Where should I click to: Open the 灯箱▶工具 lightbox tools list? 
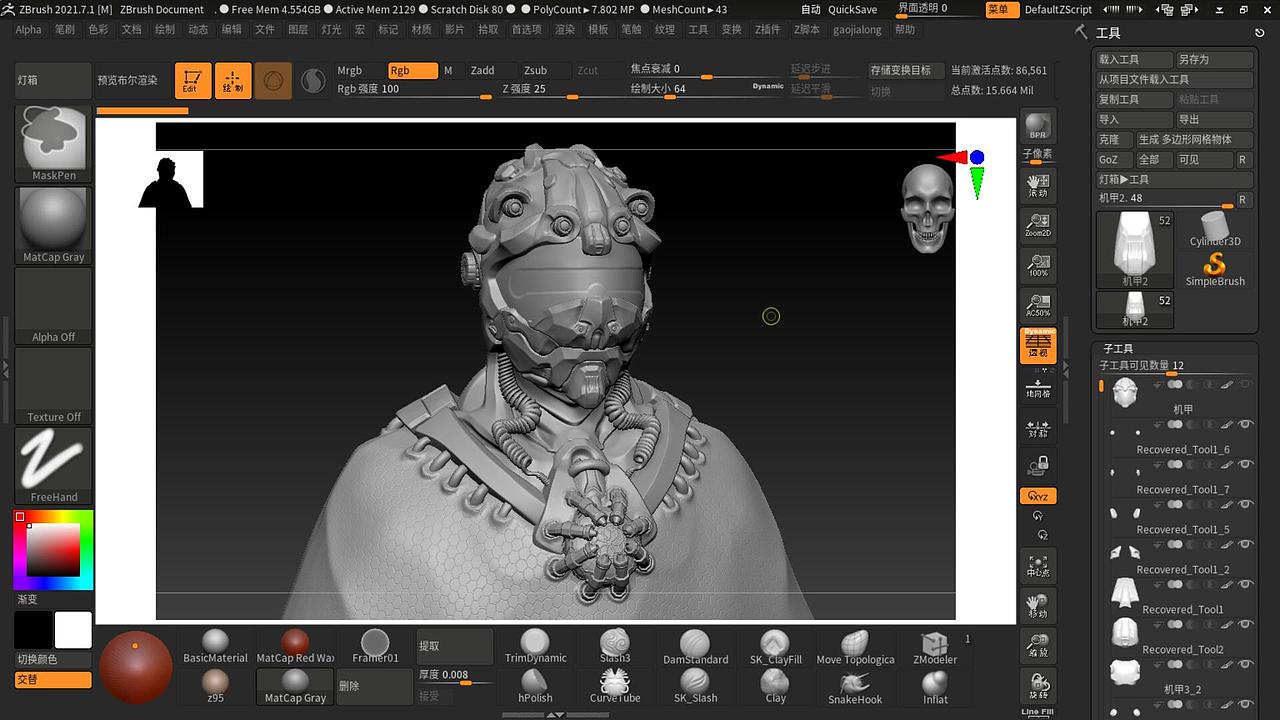tap(1174, 179)
